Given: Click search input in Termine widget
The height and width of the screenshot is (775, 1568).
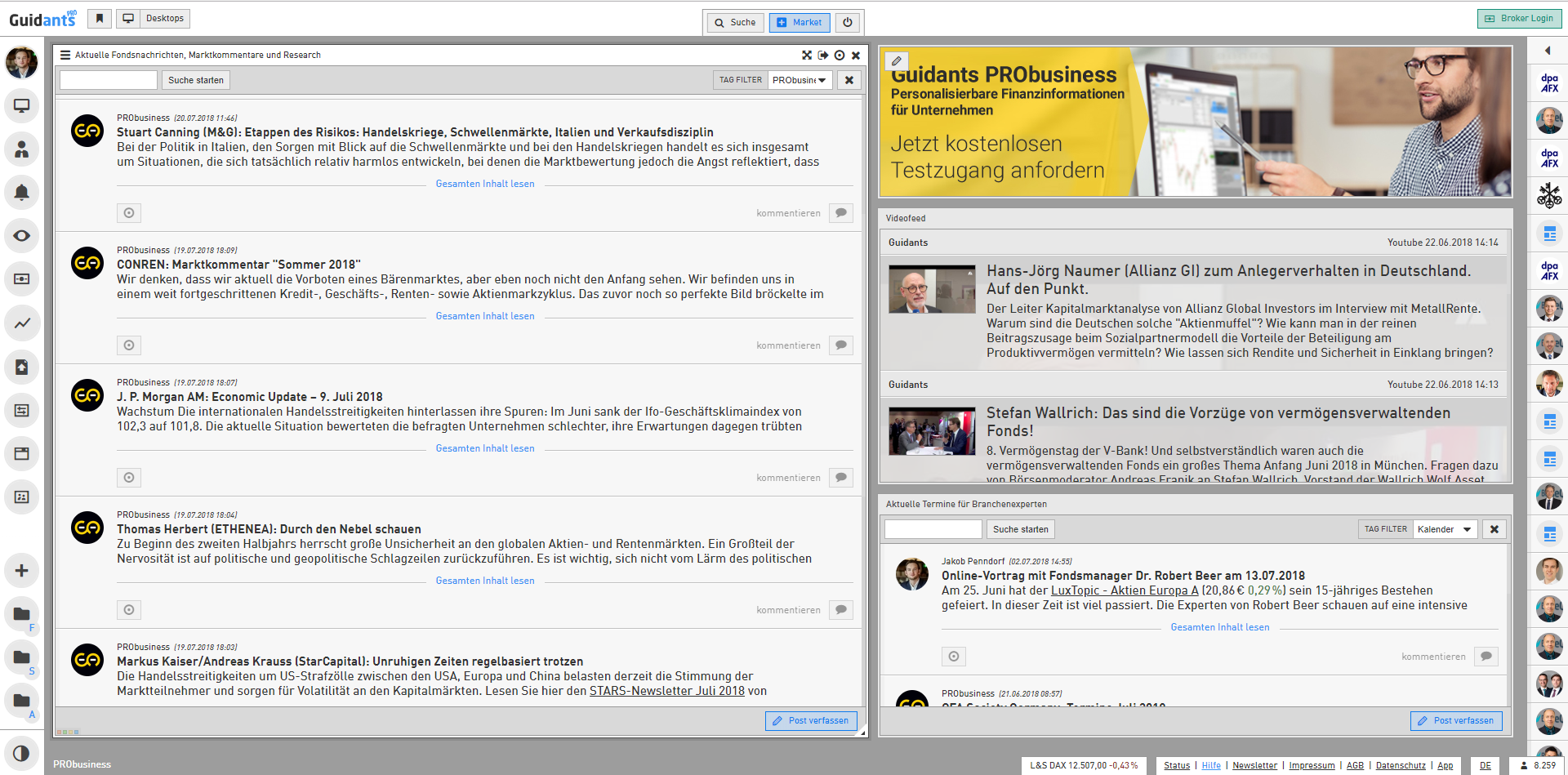Looking at the screenshot, I should pos(933,529).
